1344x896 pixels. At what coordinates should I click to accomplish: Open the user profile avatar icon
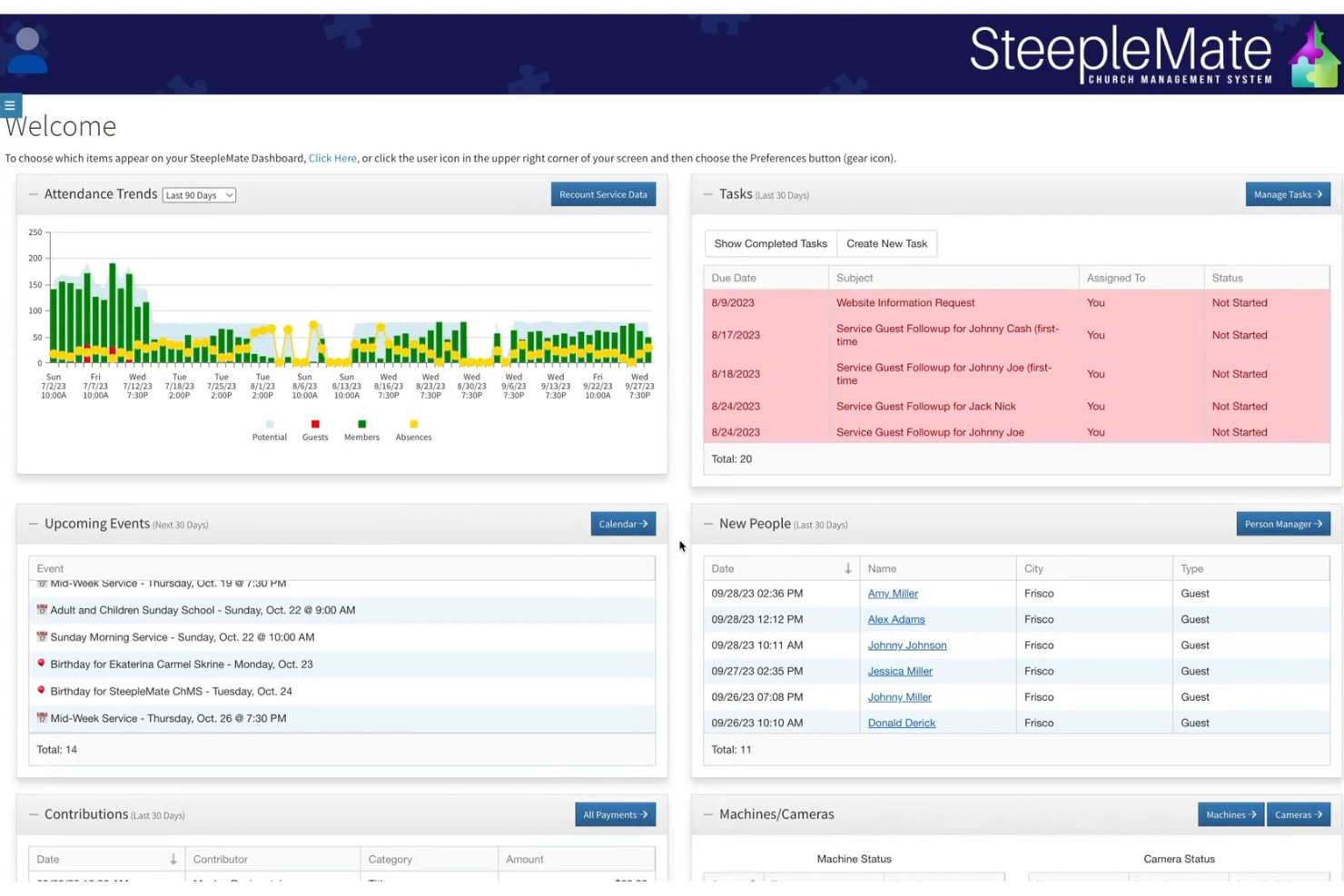tap(27, 50)
